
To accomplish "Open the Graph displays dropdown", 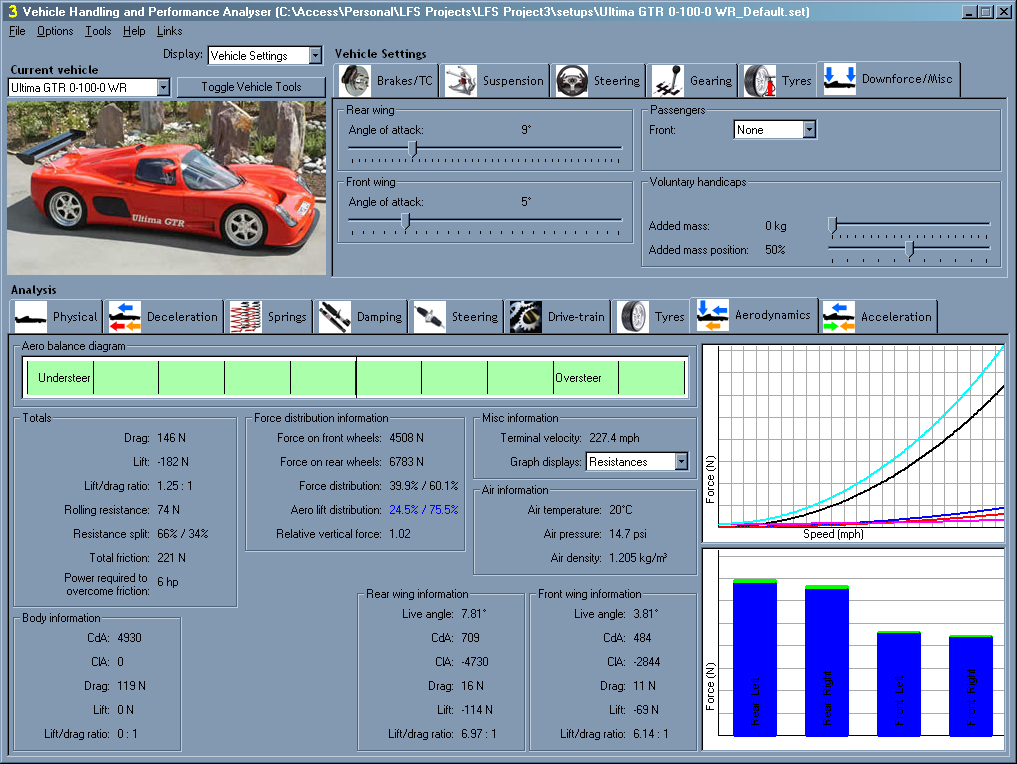I will (x=681, y=462).
